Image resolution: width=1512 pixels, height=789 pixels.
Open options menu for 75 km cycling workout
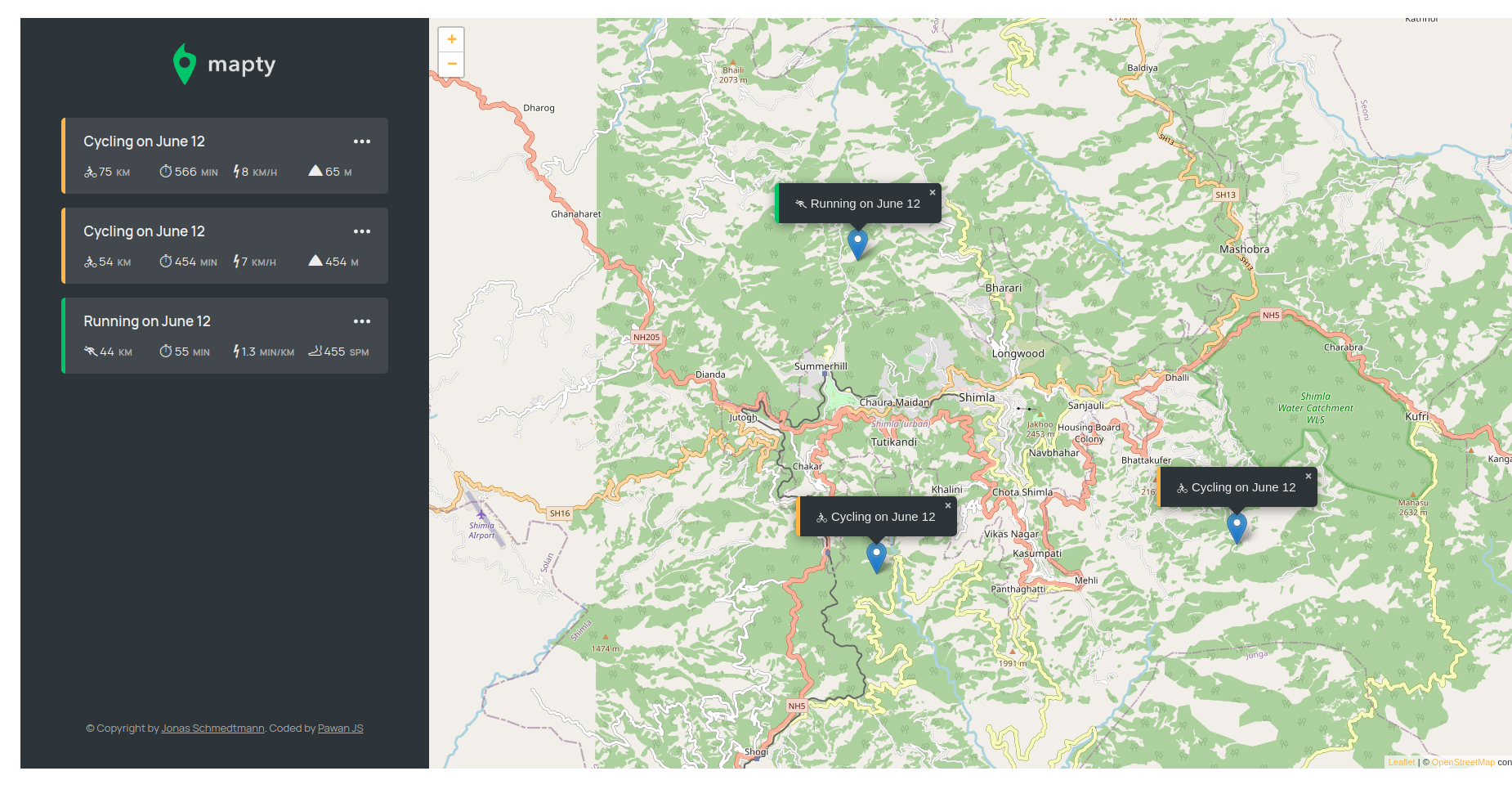(x=361, y=141)
